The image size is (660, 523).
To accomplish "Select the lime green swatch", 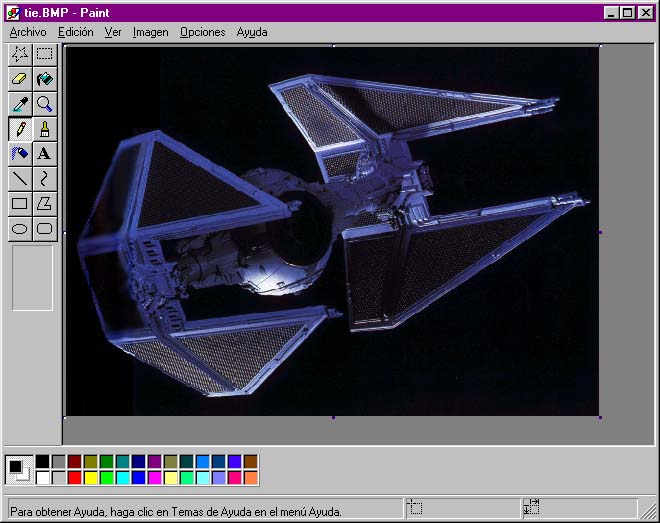I will (106, 478).
